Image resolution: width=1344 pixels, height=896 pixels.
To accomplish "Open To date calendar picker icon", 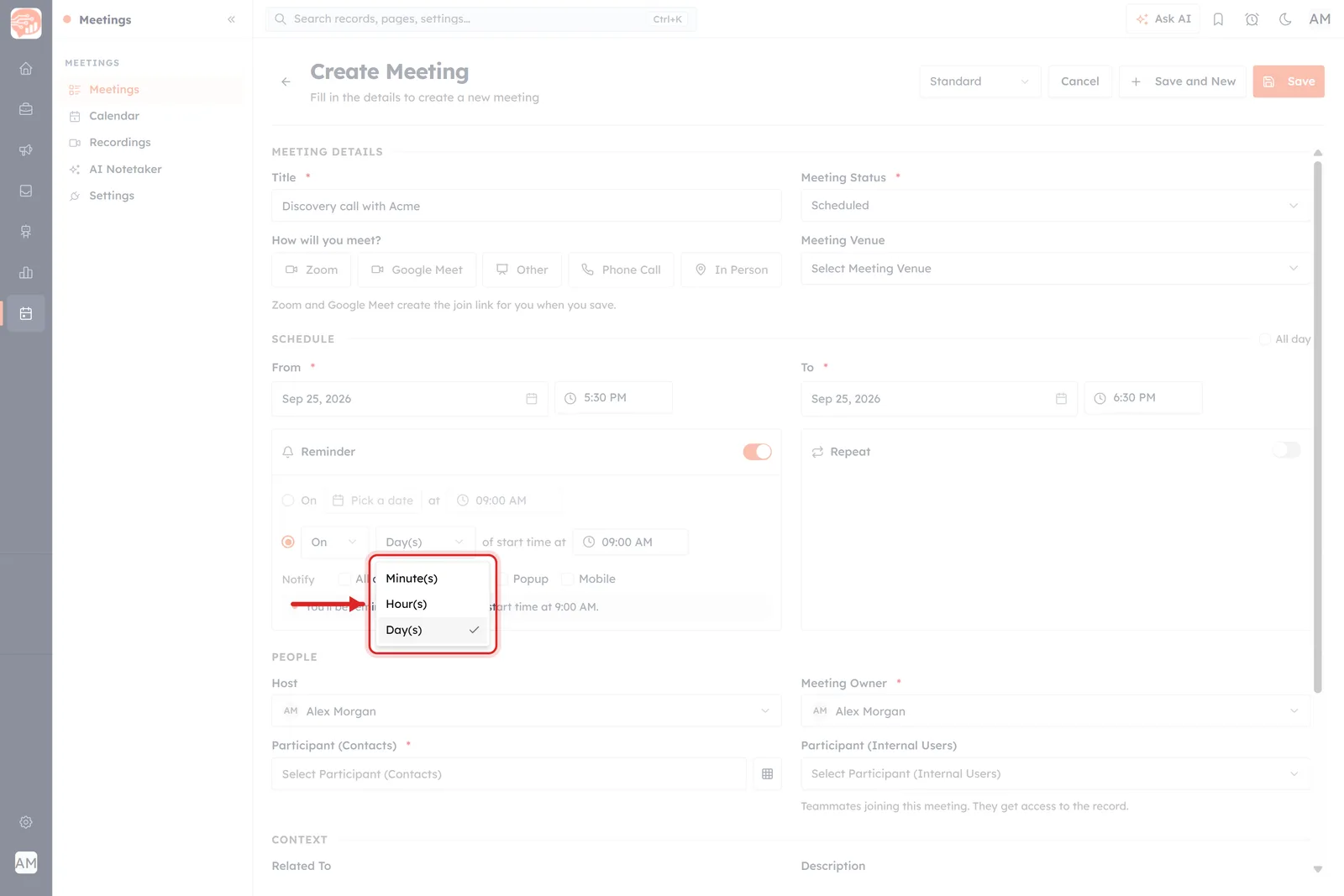I will pyautogui.click(x=1061, y=399).
